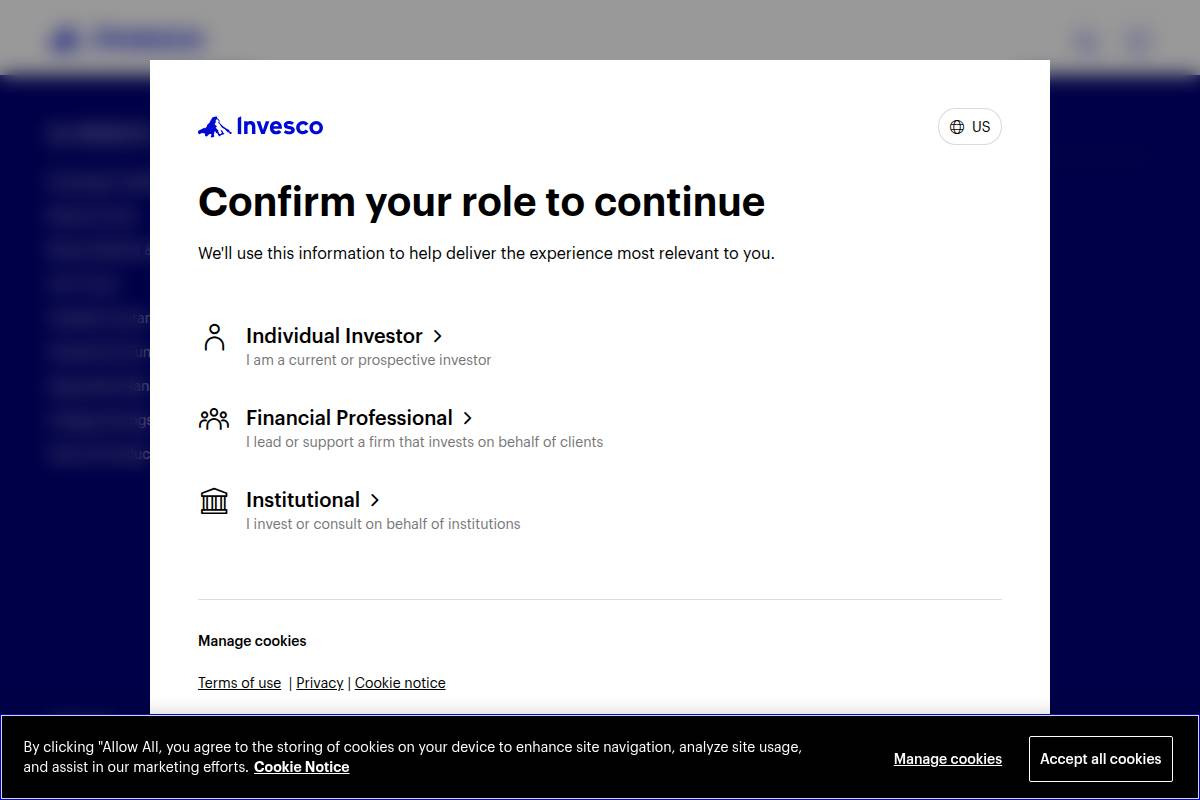Open the Privacy link
The width and height of the screenshot is (1200, 800).
click(320, 683)
